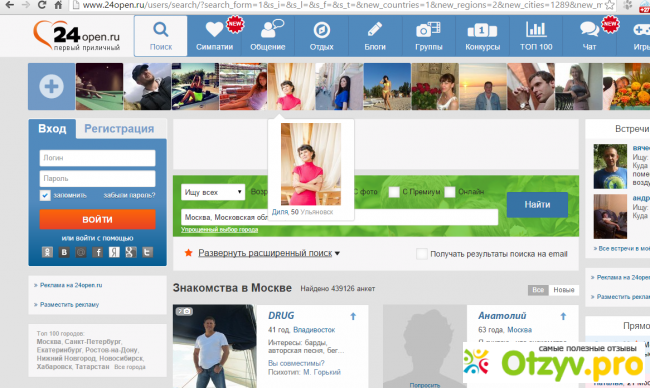Open Блоги pencil icon section
650x388 pixels.
click(x=375, y=36)
